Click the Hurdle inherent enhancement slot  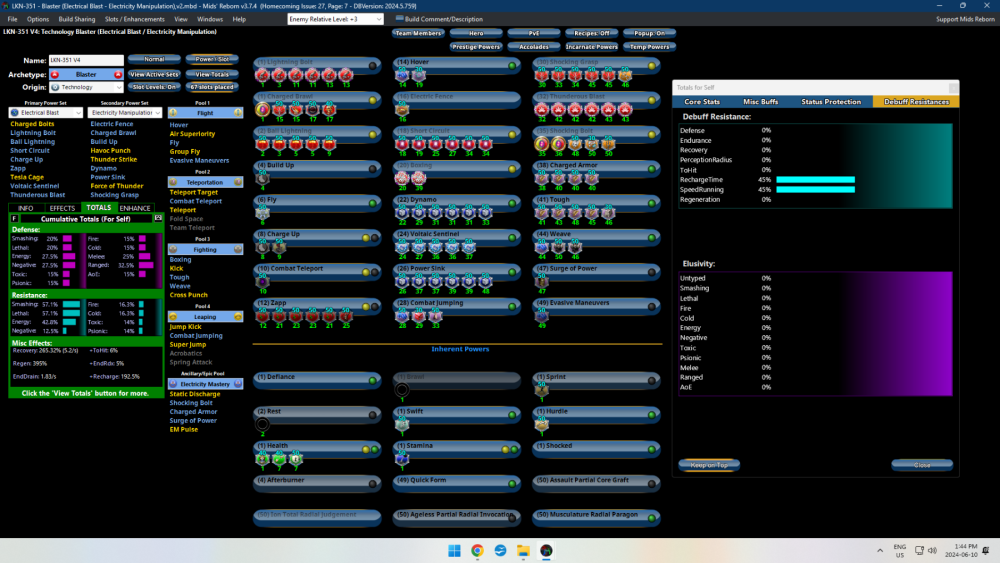[541, 425]
